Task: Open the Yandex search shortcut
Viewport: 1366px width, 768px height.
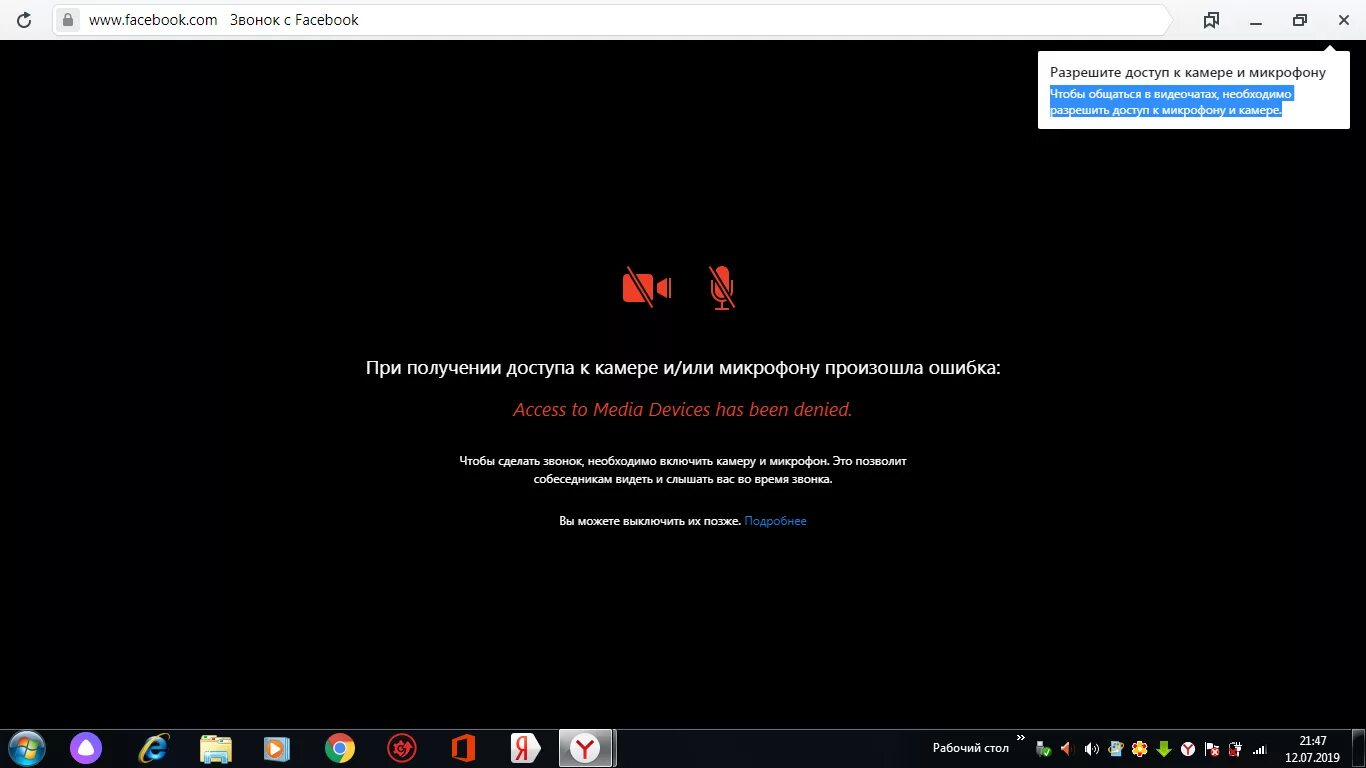Action: pos(525,748)
